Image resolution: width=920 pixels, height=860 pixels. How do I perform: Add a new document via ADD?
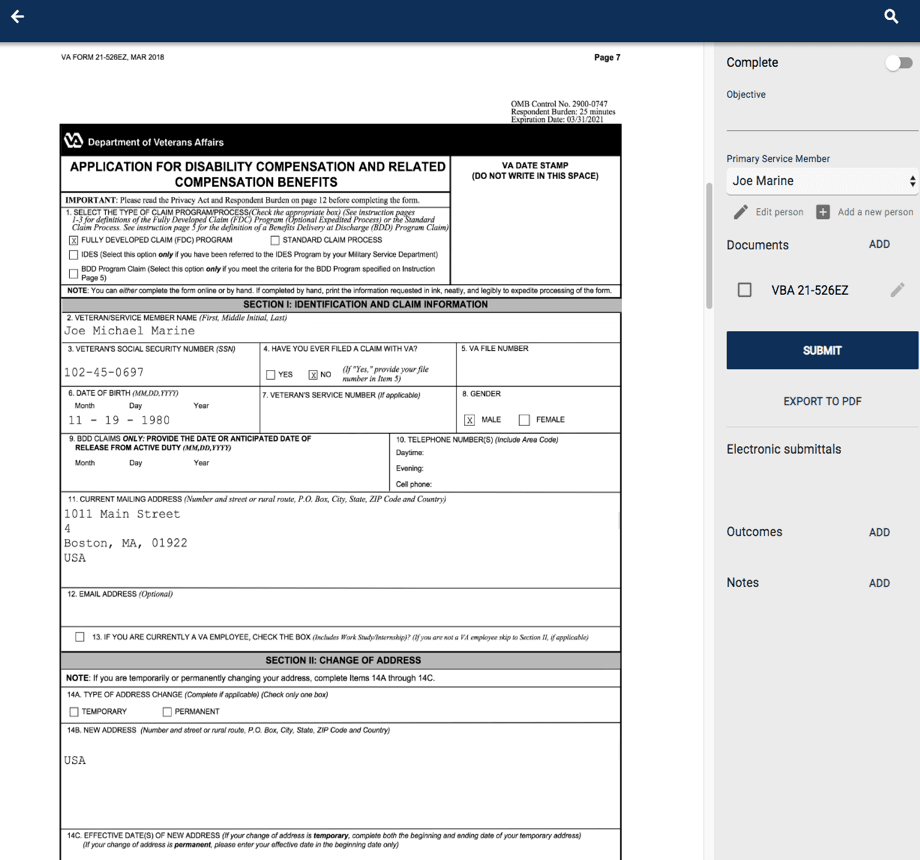click(x=879, y=245)
